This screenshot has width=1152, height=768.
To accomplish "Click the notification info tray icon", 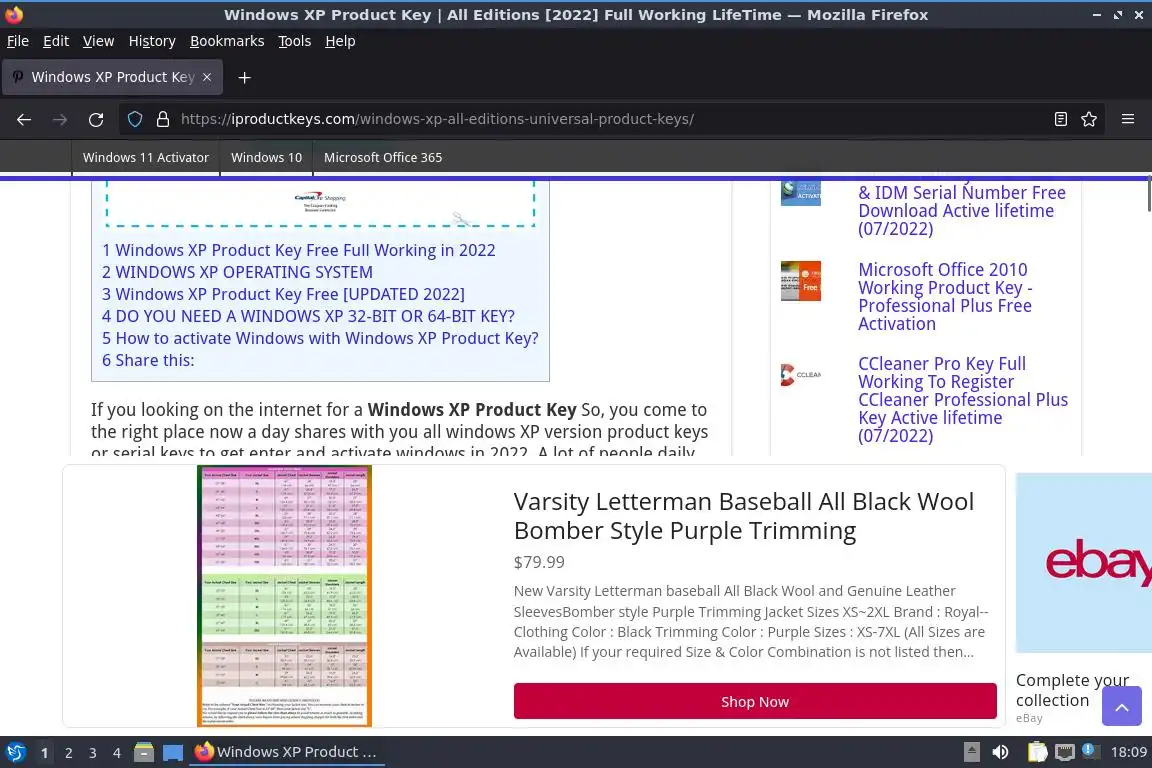I will coord(1090,751).
